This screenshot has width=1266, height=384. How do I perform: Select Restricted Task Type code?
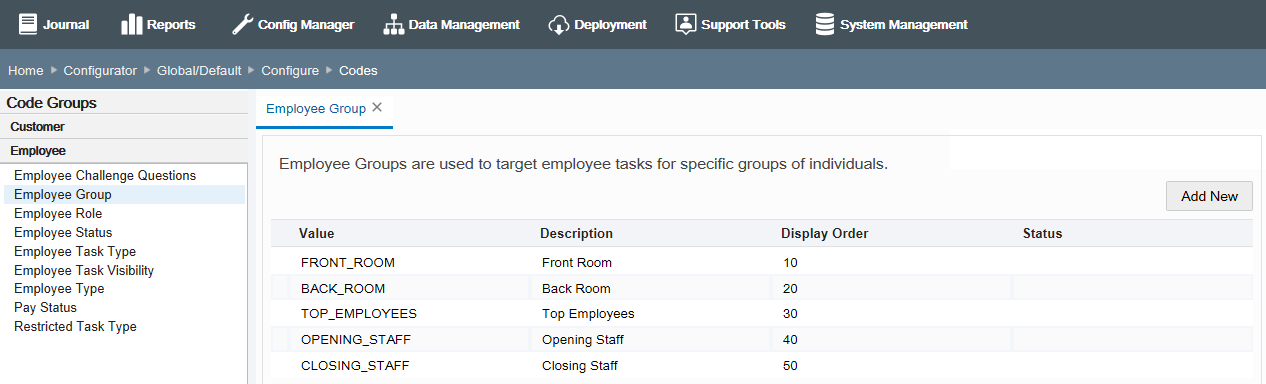[75, 326]
